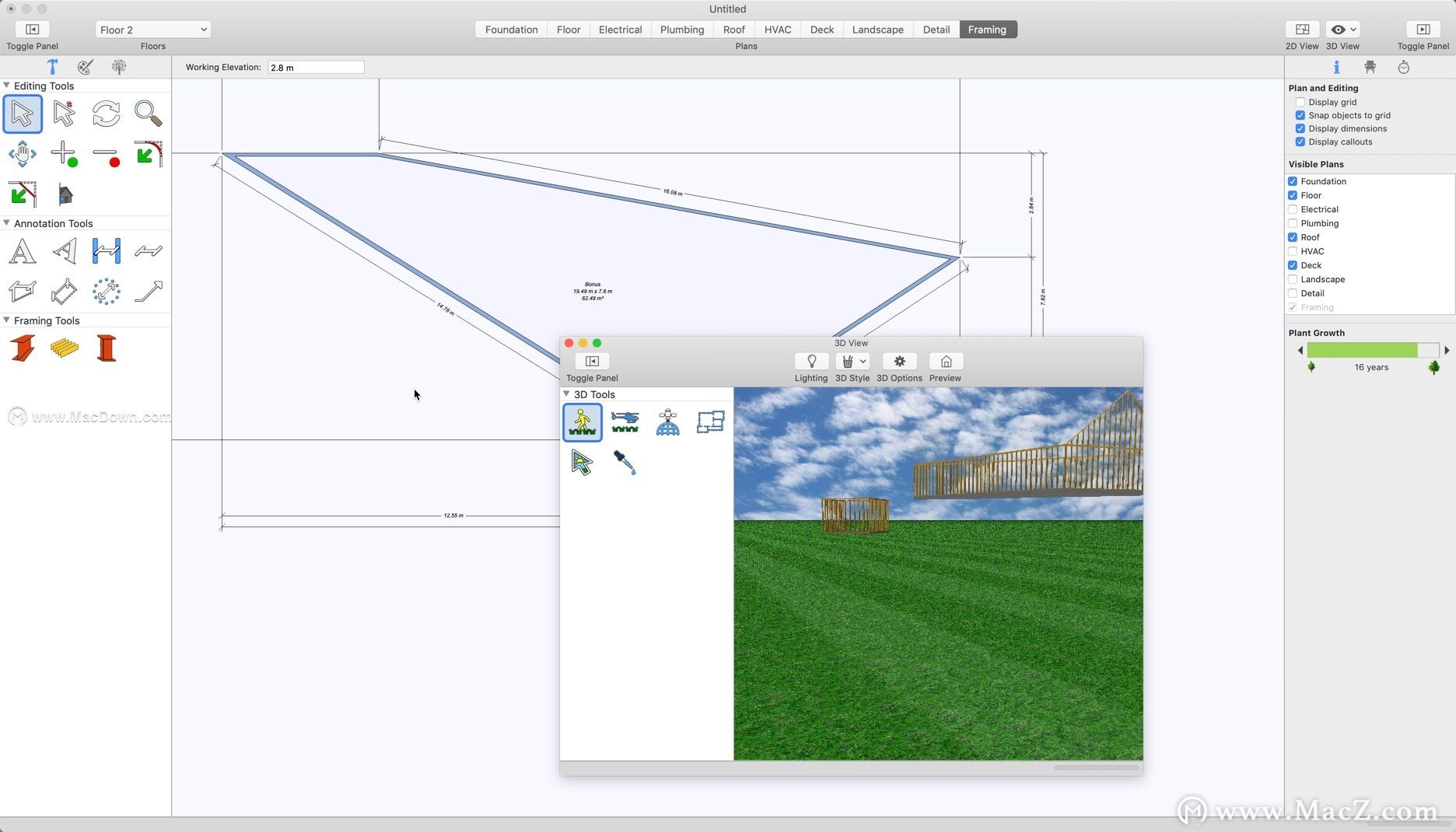This screenshot has width=1456, height=832.
Task: Switch to the Landscape plan tab
Action: tap(877, 30)
